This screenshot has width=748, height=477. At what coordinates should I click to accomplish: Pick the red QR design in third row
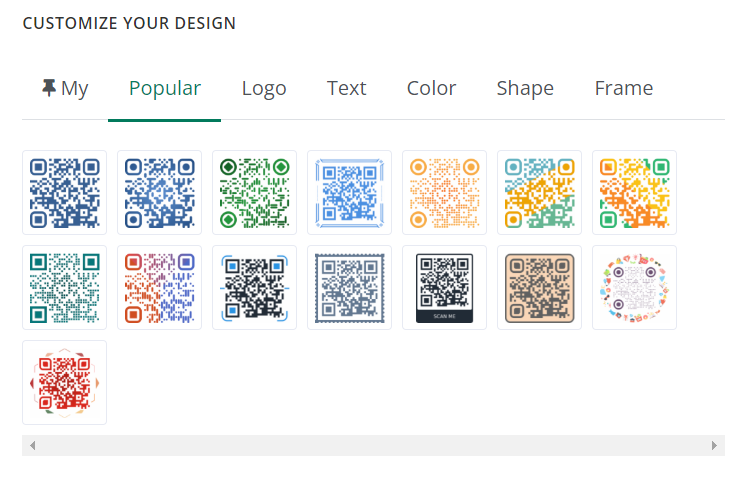pos(64,383)
